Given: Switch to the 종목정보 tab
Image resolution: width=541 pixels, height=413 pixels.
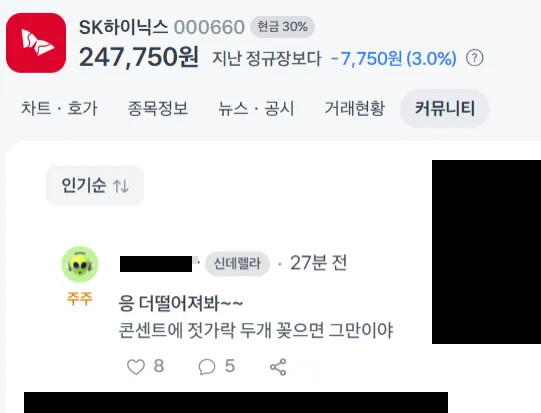Looking at the screenshot, I should [x=158, y=108].
